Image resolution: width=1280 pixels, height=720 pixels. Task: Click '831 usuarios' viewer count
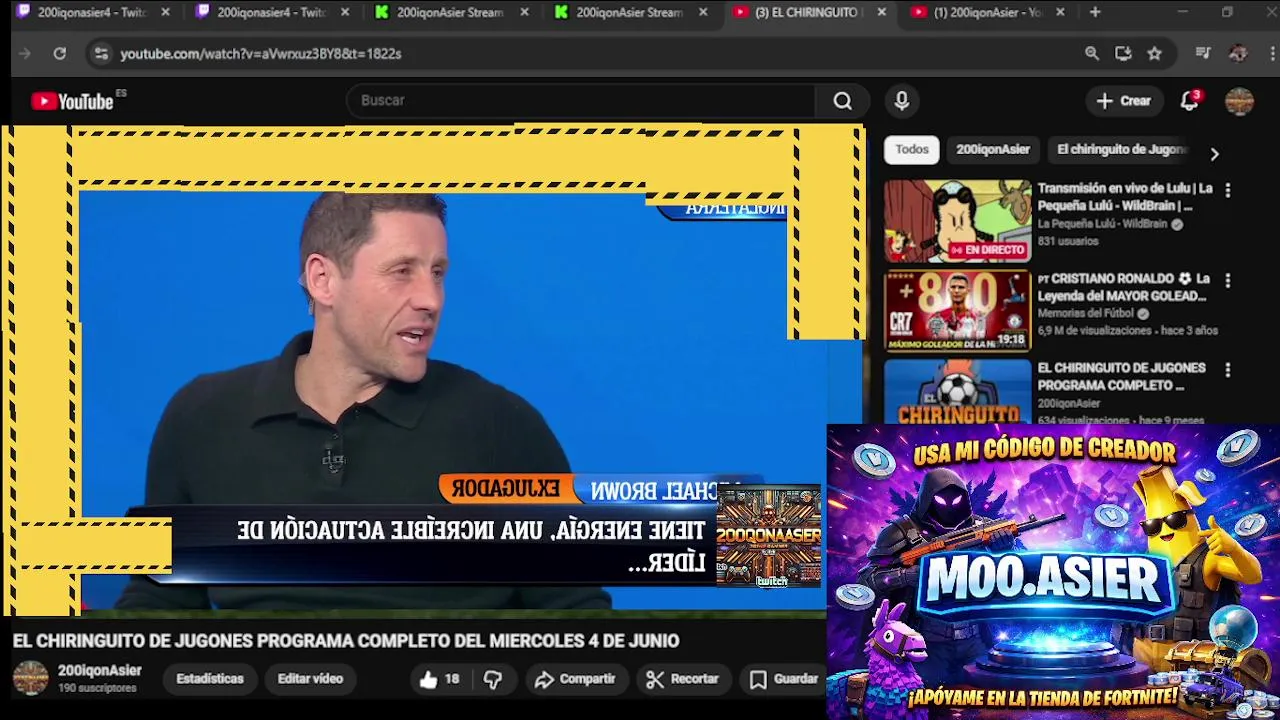[1068, 242]
